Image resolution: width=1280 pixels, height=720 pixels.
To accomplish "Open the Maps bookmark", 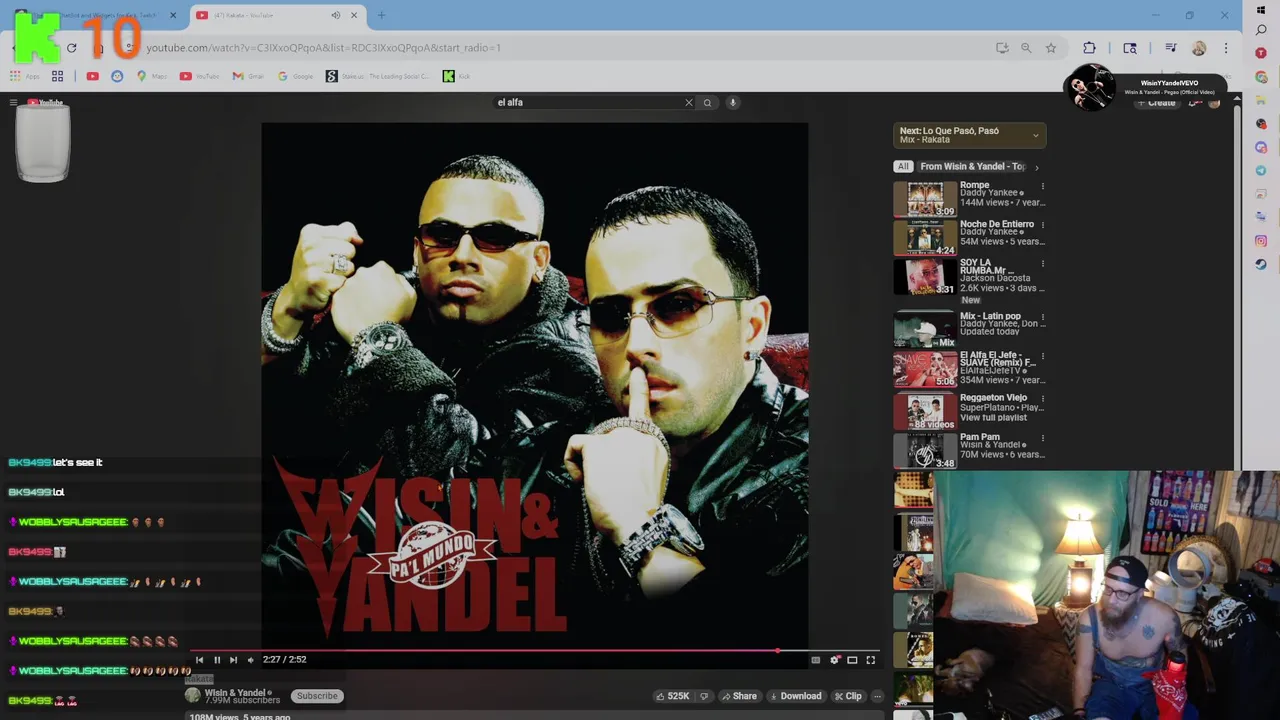I will pyautogui.click(x=151, y=76).
